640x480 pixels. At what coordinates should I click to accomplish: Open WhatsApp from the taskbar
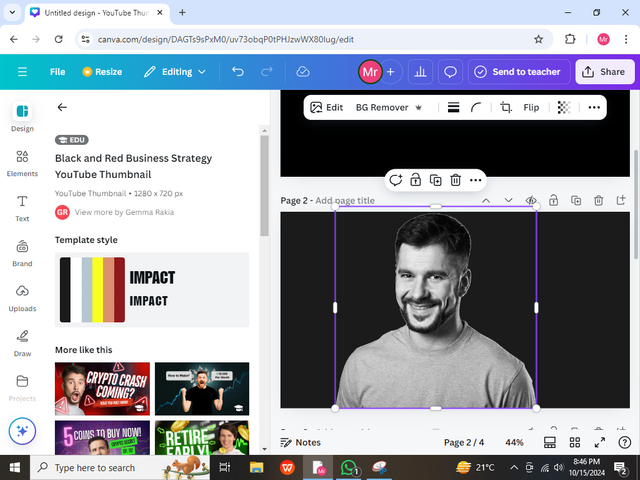tap(349, 467)
